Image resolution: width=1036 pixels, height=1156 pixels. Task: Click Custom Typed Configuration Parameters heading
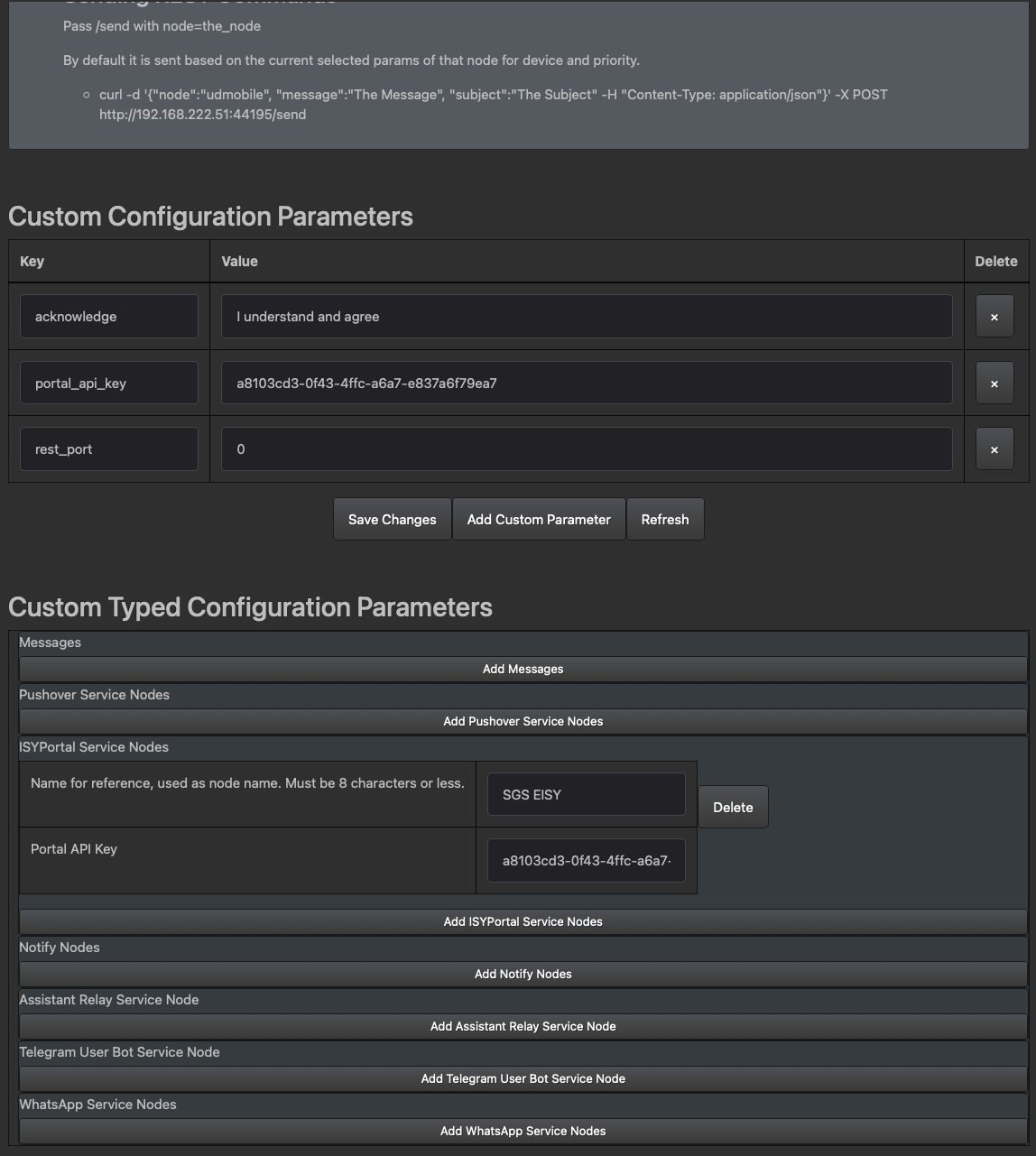click(251, 607)
